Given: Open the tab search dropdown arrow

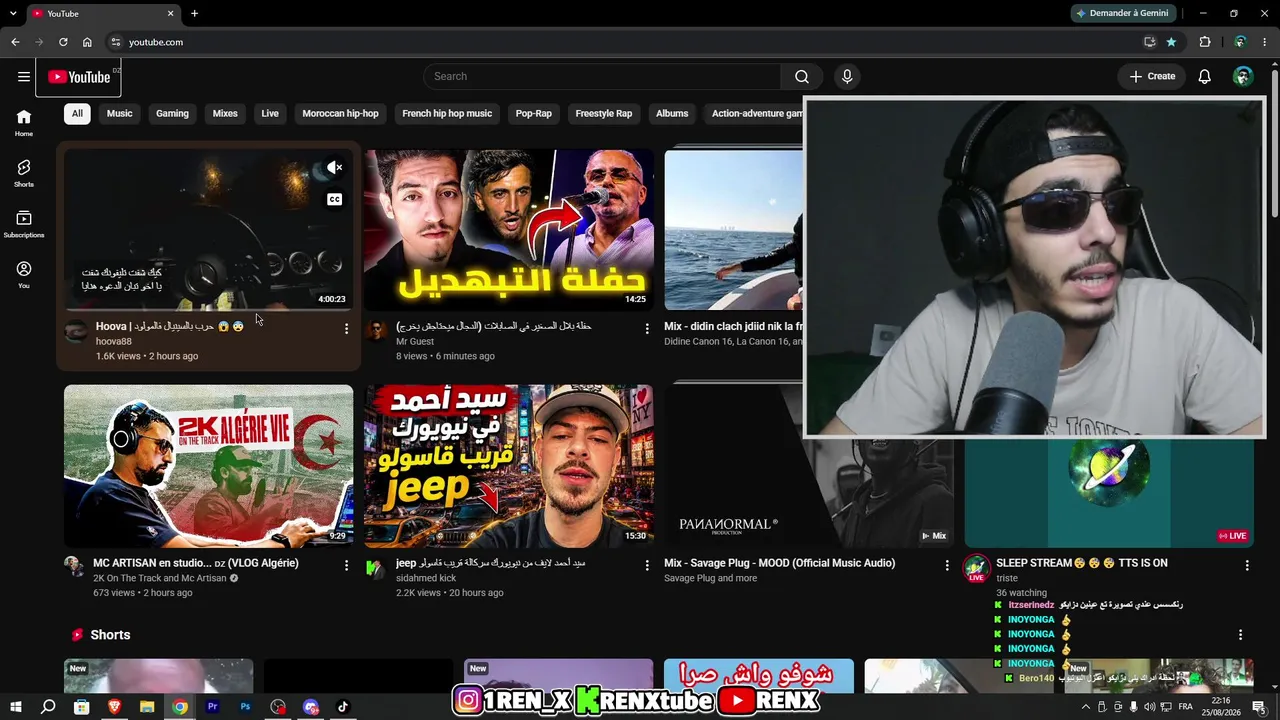Looking at the screenshot, I should tap(13, 13).
